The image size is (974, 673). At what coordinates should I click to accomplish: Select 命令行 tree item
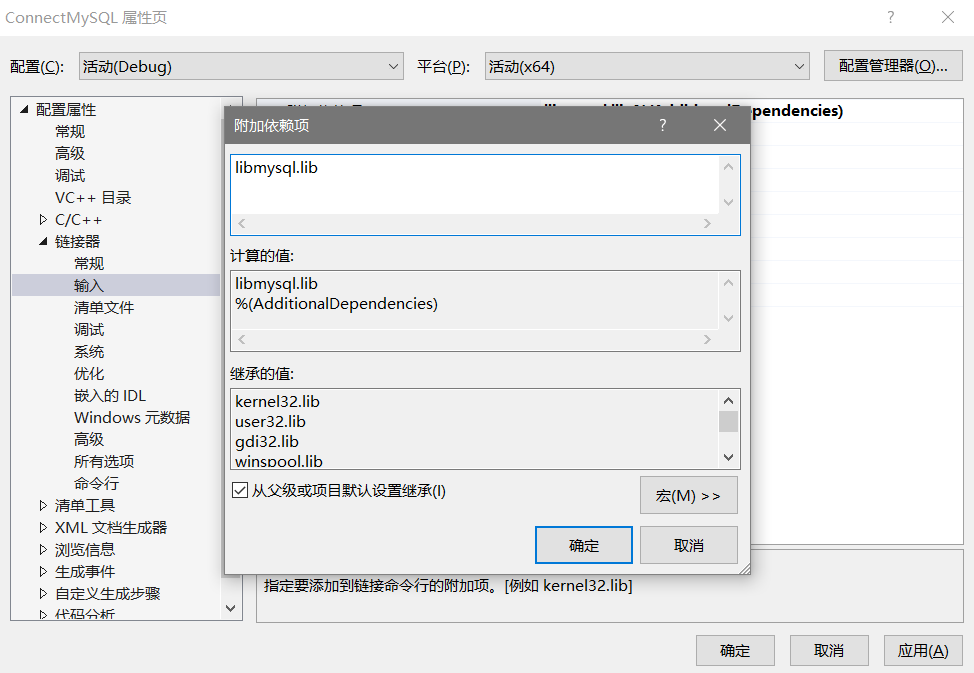(x=97, y=483)
